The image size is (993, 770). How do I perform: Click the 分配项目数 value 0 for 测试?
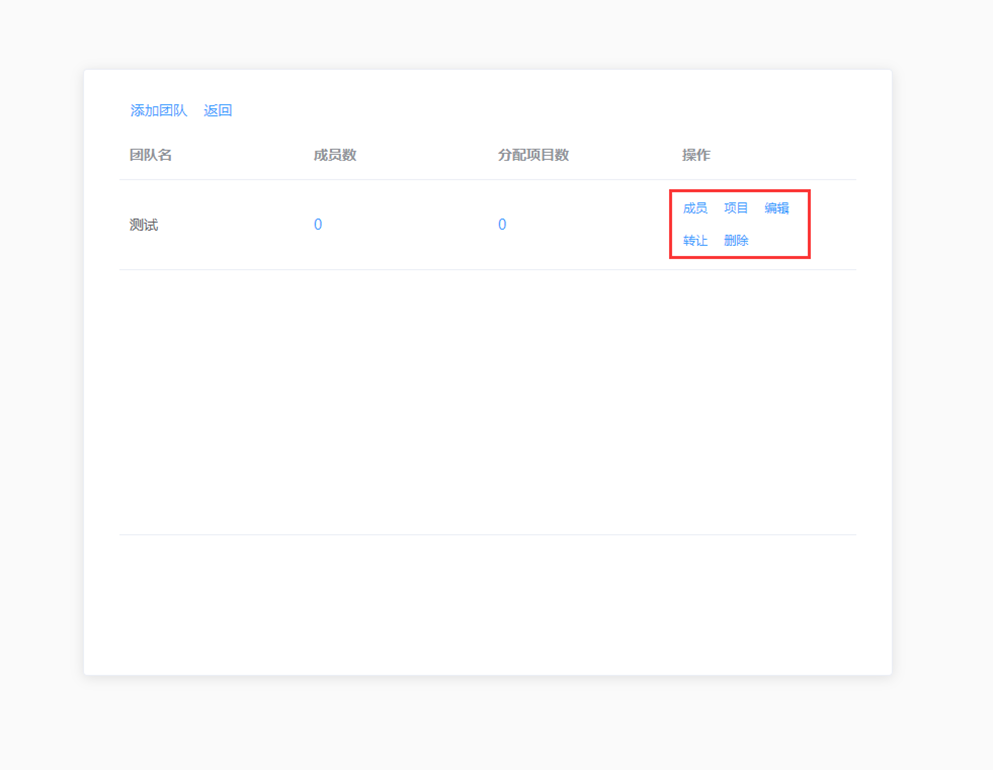click(x=502, y=224)
